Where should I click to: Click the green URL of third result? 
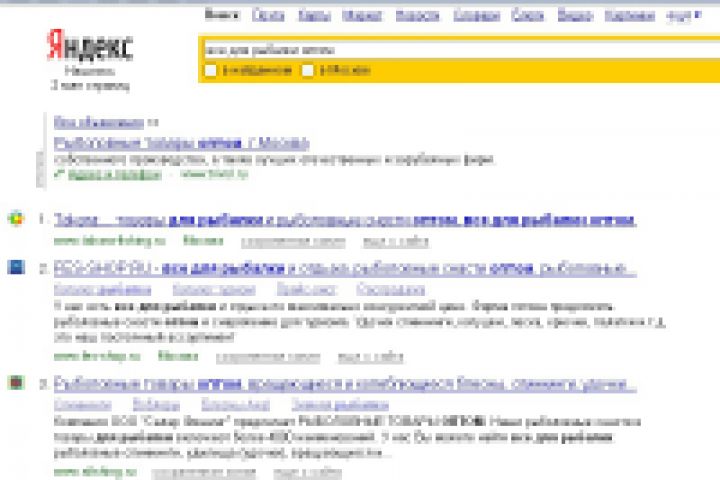click(x=96, y=472)
